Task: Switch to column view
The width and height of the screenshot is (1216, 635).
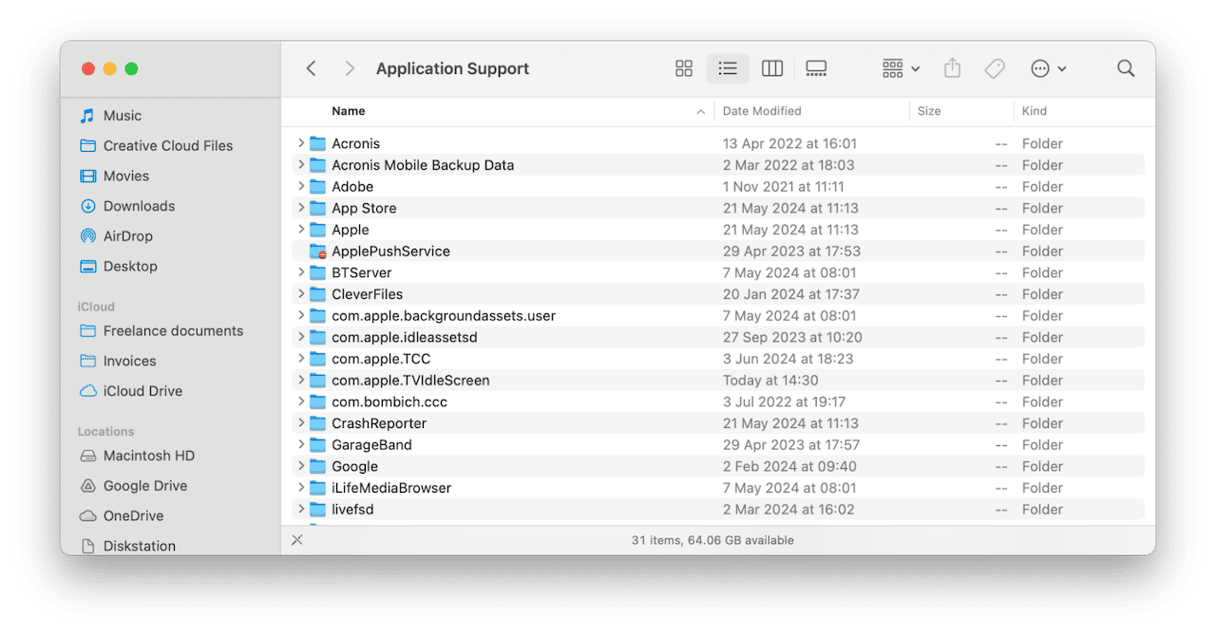Action: point(772,69)
